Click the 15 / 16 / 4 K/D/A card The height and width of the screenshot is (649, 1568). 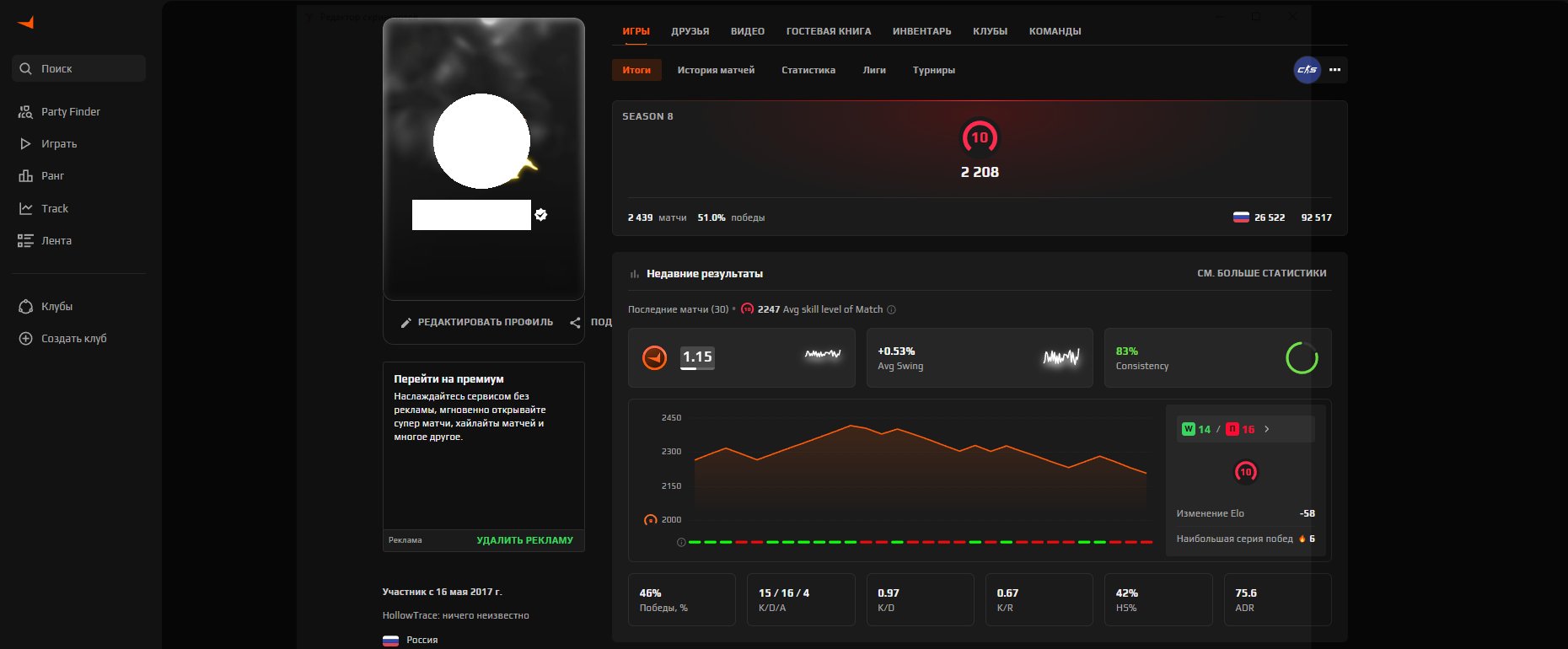[x=801, y=600]
